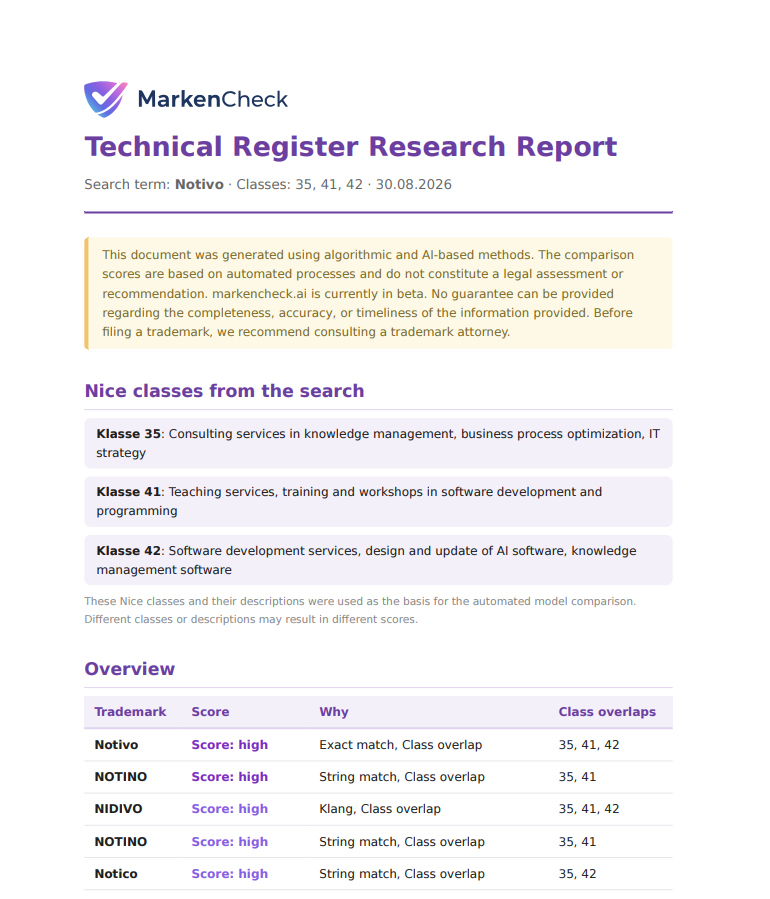Click the bold search term 'Notivo' in subtitle

[199, 185]
